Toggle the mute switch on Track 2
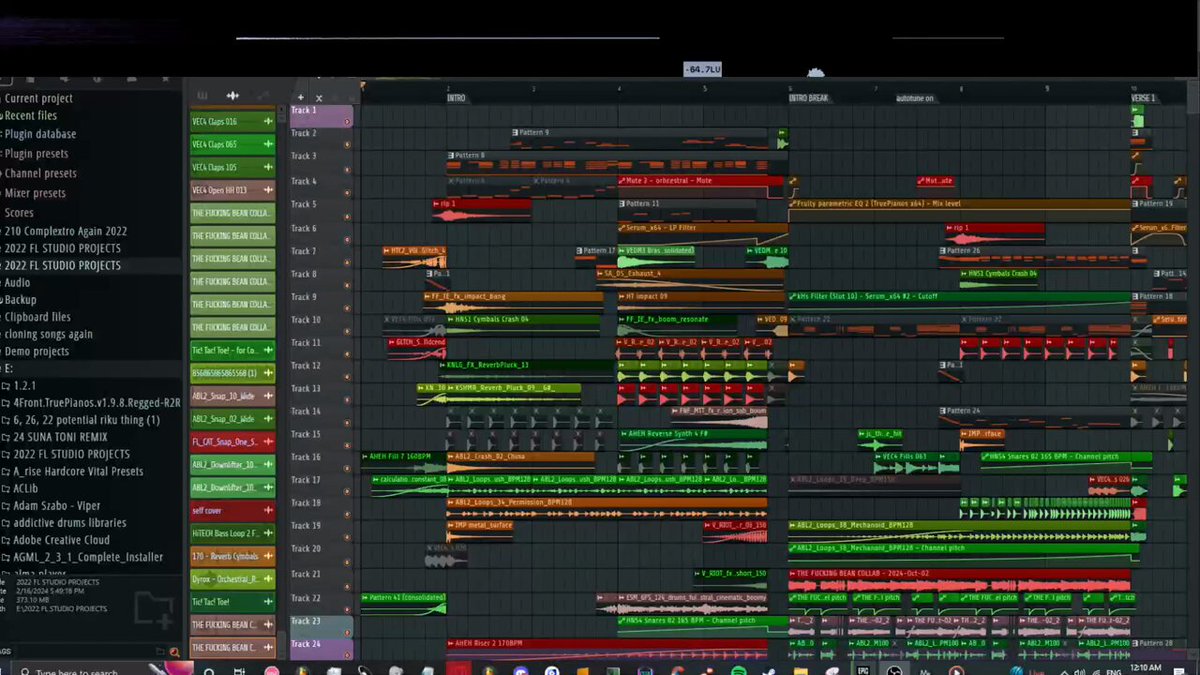 [347, 144]
